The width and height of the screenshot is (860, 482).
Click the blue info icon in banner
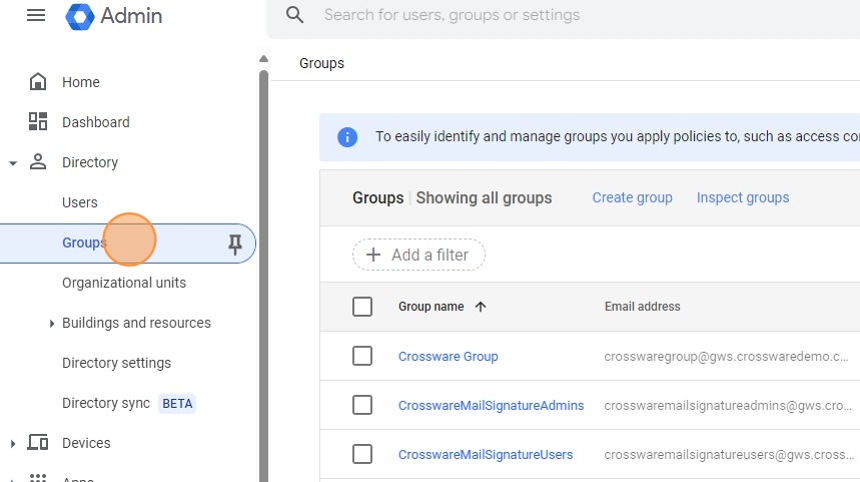tap(348, 137)
